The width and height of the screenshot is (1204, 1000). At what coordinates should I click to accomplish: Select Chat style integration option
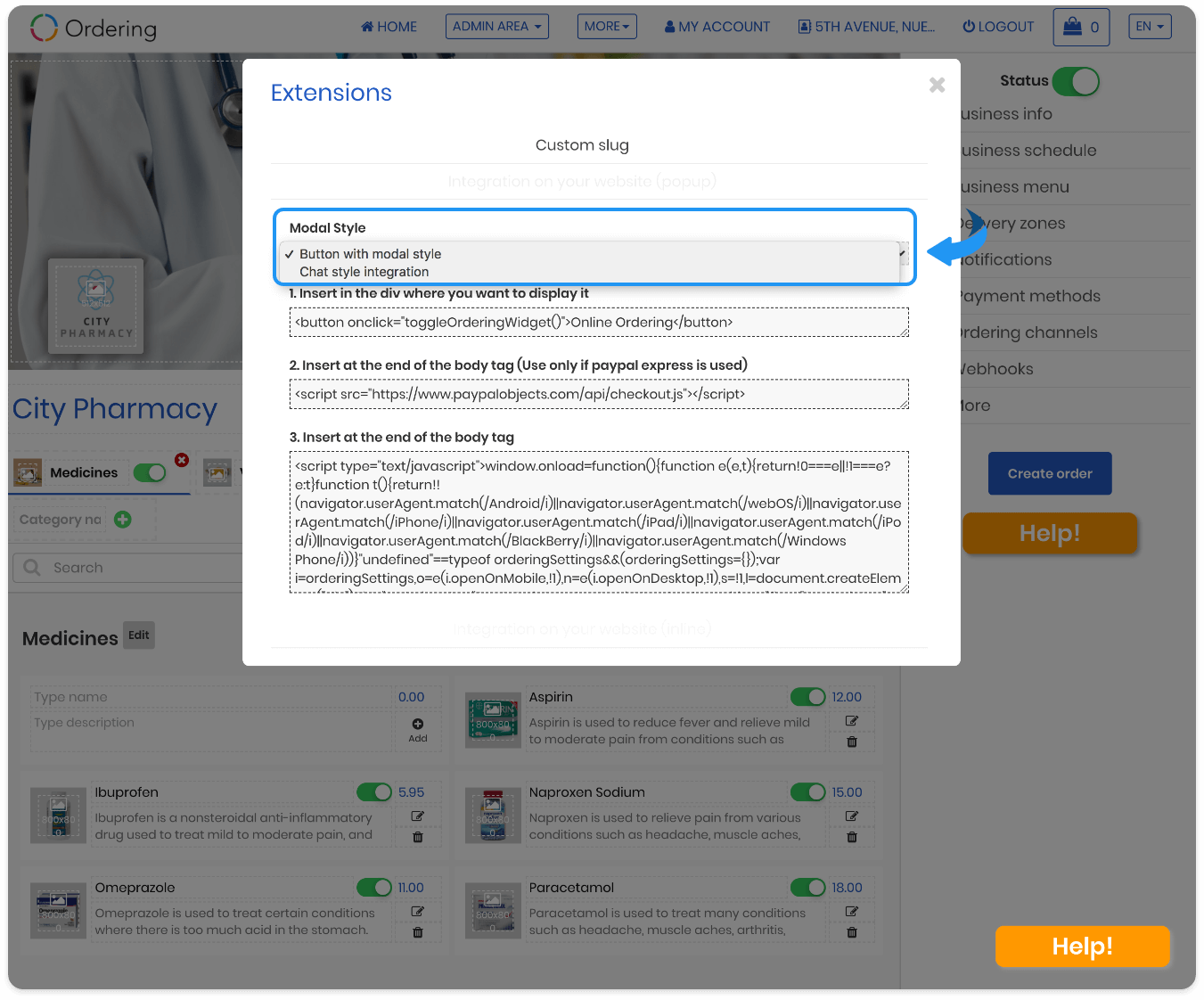[589, 272]
